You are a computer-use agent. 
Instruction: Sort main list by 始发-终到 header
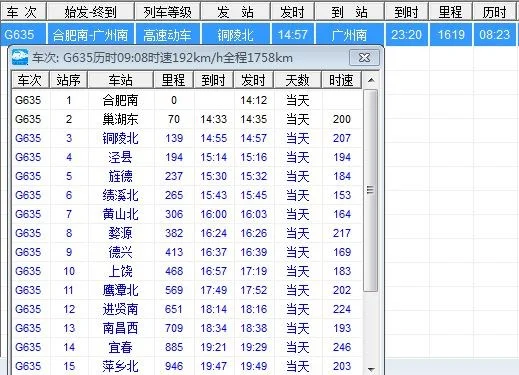click(90, 12)
